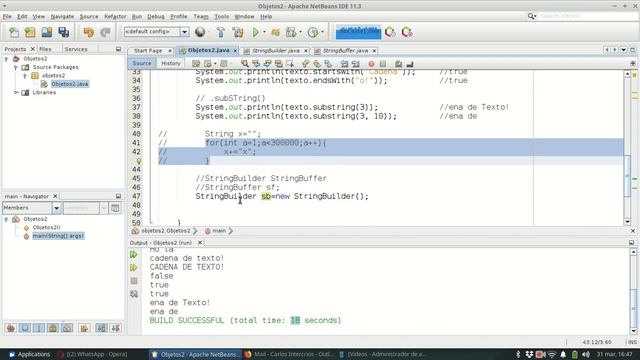Switch to the Services panel tab
The width and height of the screenshot is (640, 360).
pyautogui.click(x=76, y=49)
